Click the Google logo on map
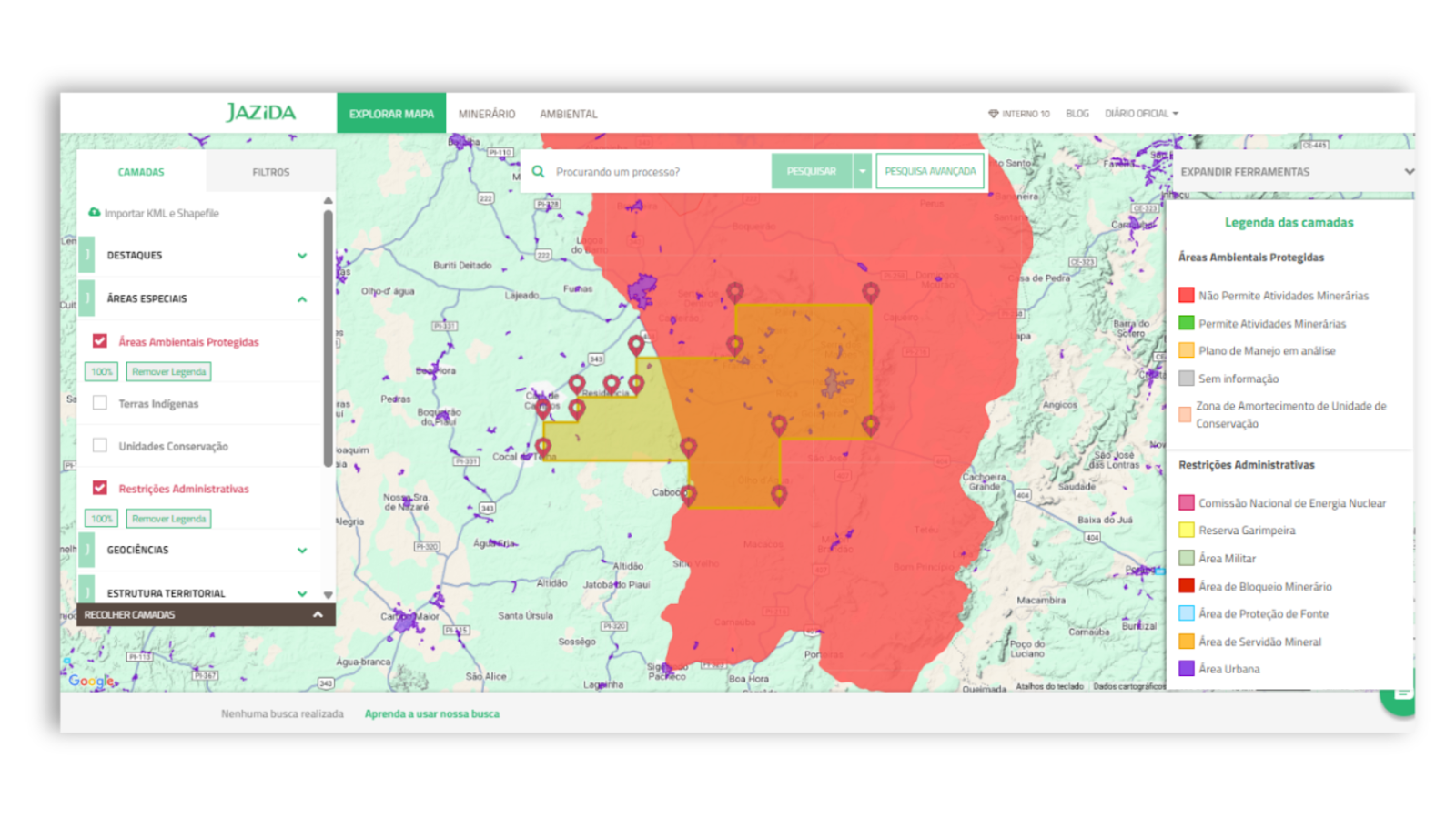This screenshot has height=819, width=1456. pos(90,681)
